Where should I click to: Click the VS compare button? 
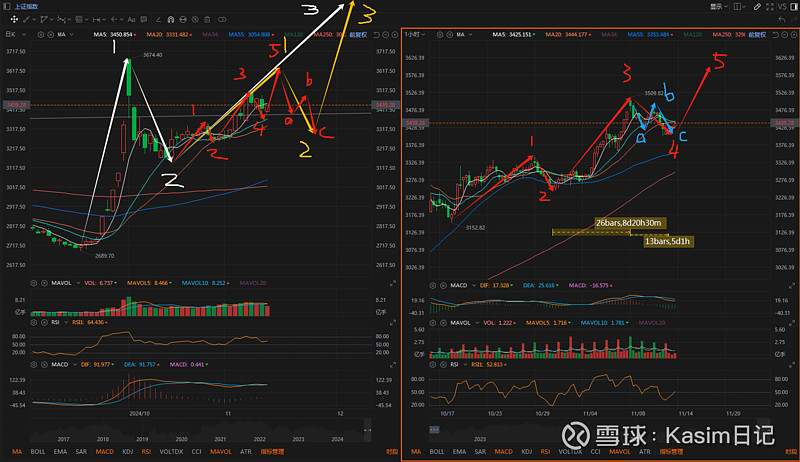[782, 6]
